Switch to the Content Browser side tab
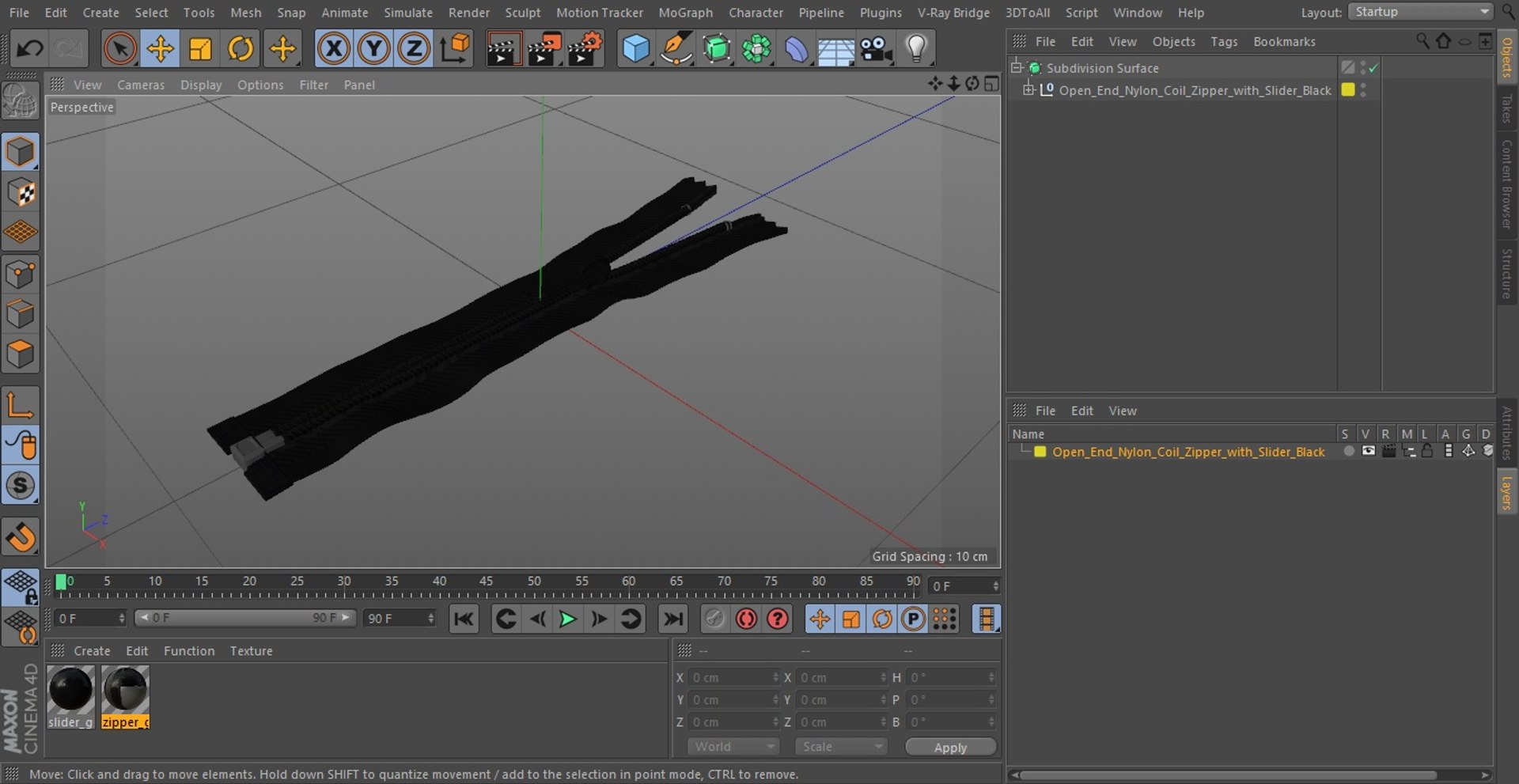This screenshot has height=784, width=1519. tap(1507, 184)
